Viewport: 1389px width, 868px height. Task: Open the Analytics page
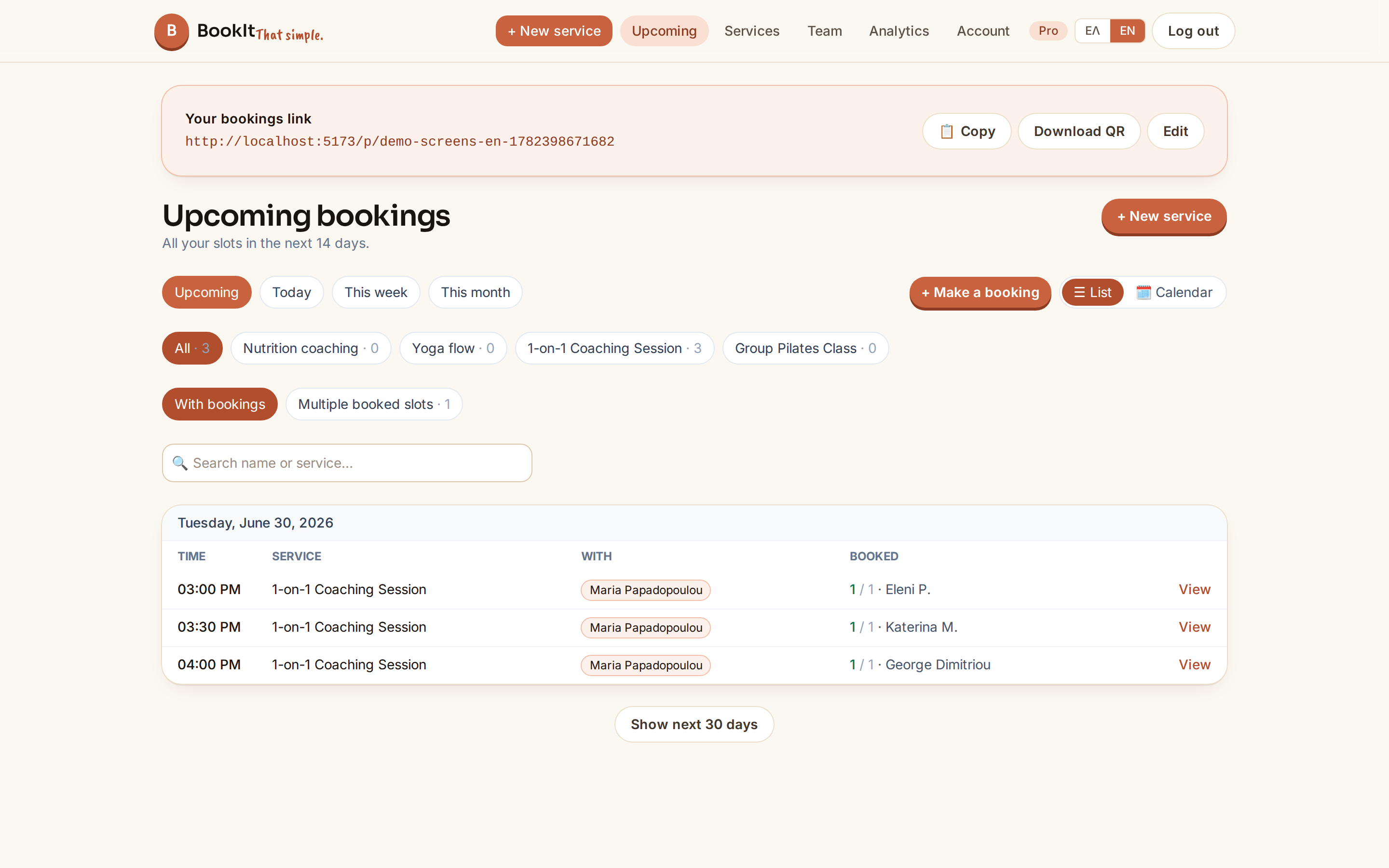pos(899,31)
